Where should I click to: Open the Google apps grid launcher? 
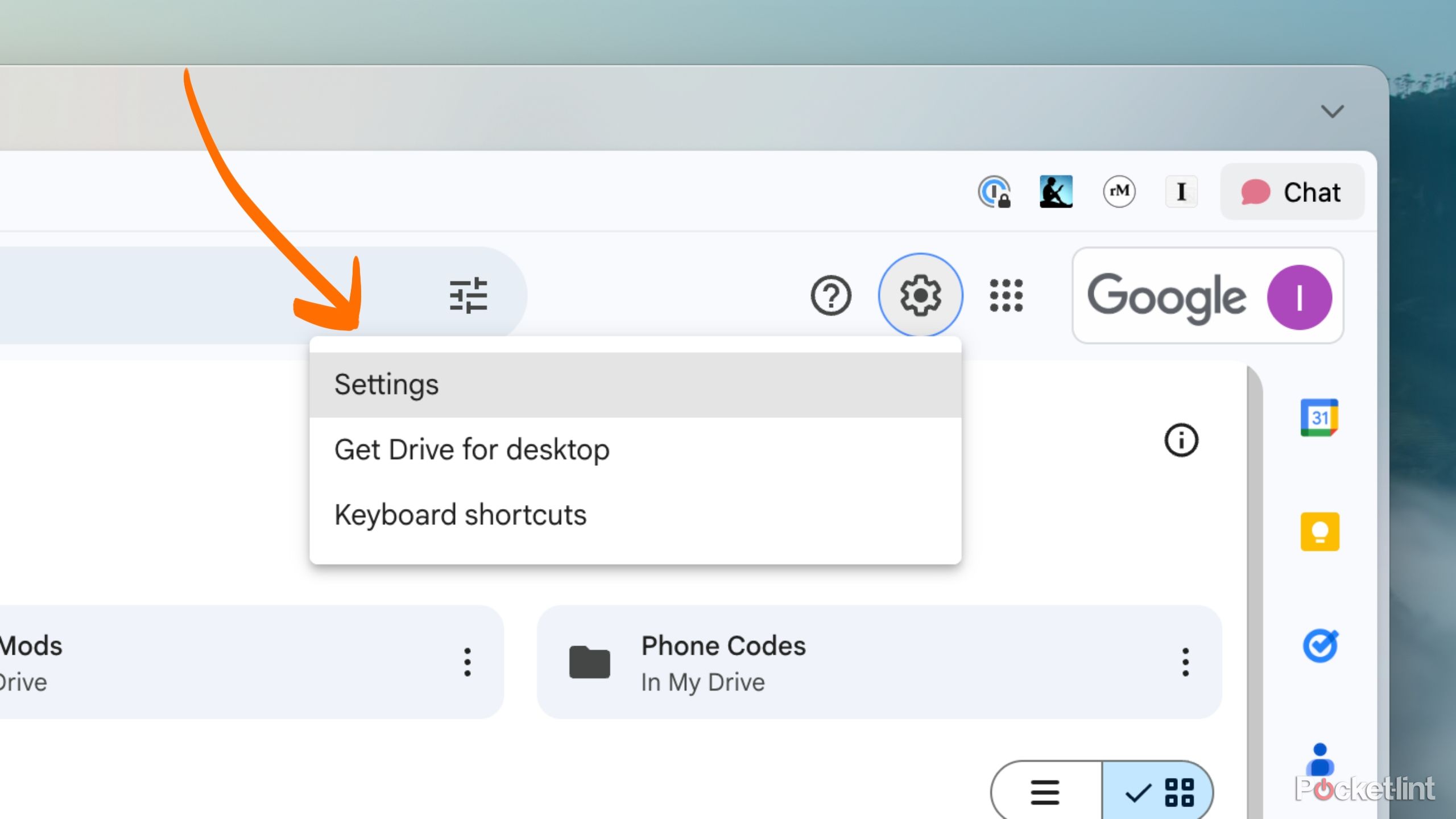click(1006, 295)
